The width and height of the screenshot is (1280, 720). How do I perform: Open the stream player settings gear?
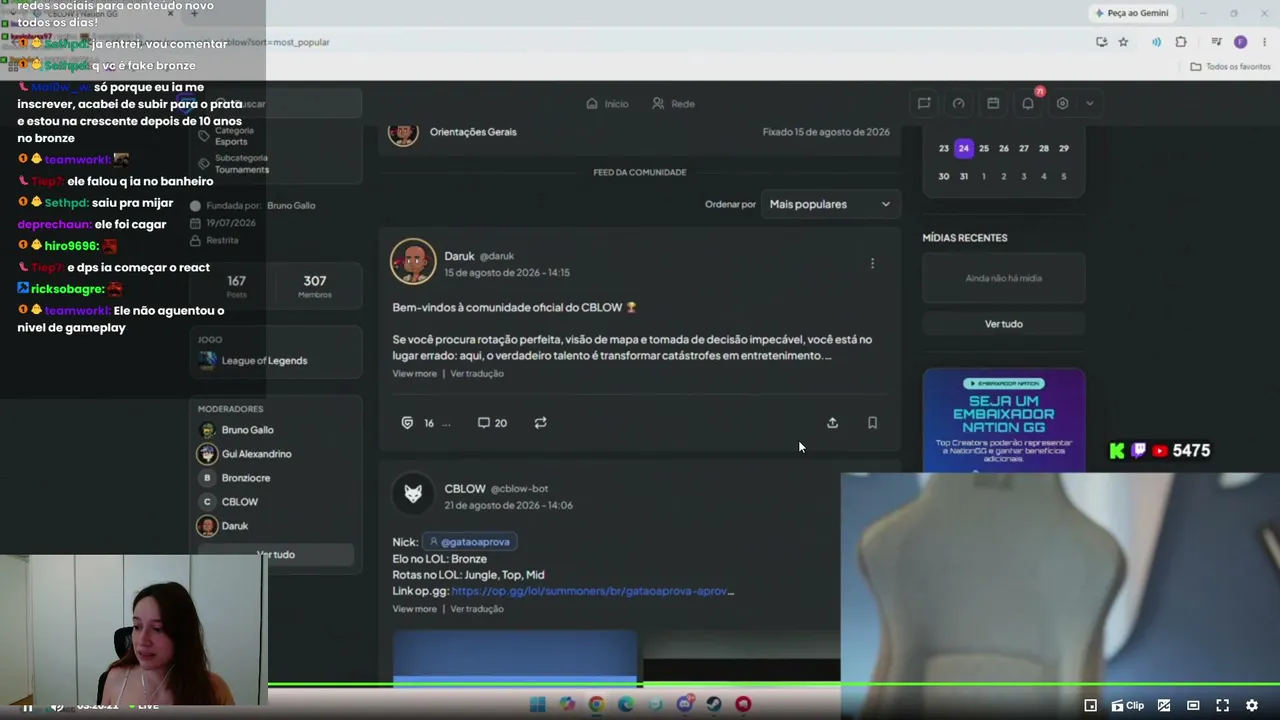[1251, 706]
